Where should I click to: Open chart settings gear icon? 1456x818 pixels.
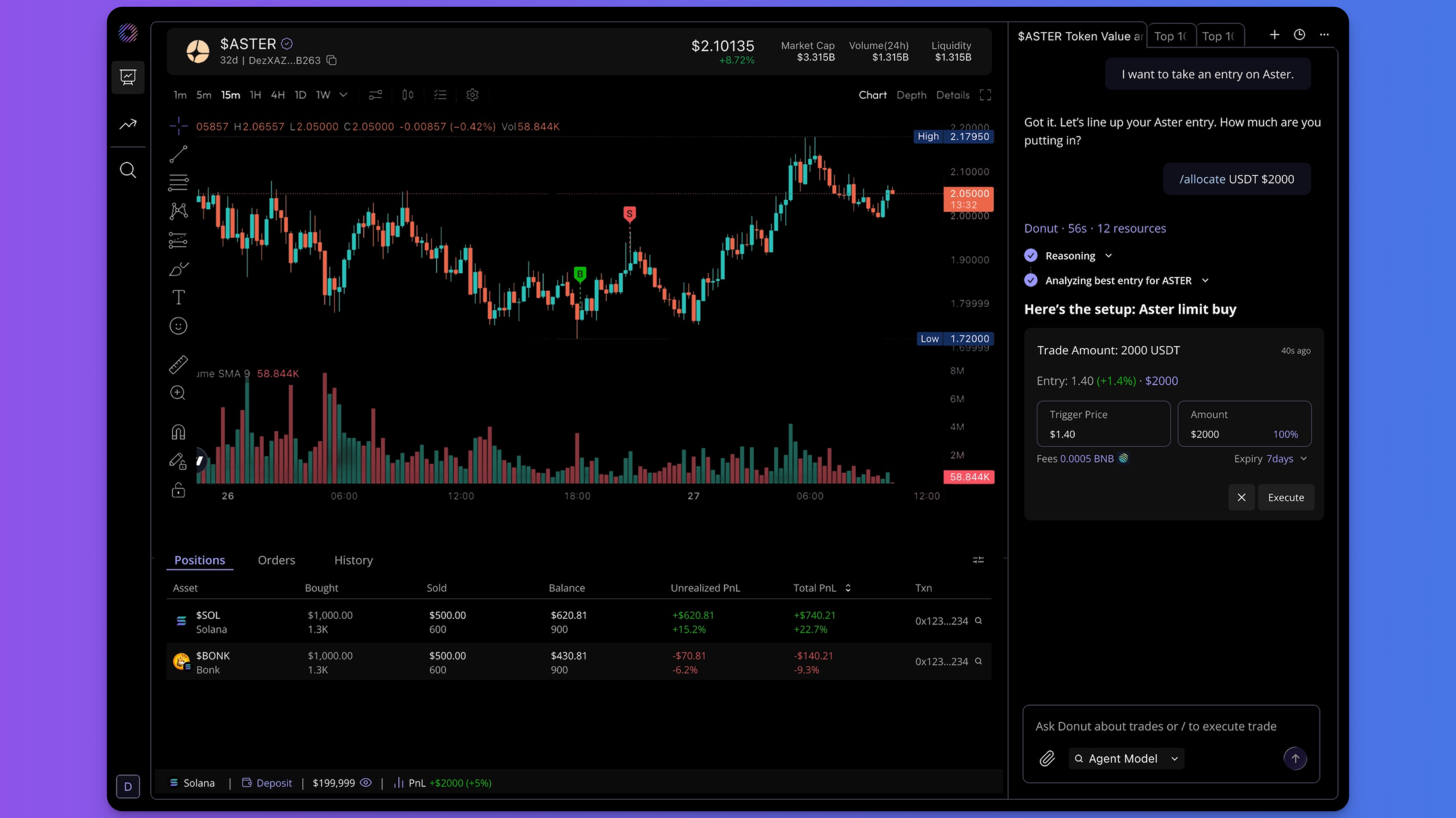click(472, 95)
